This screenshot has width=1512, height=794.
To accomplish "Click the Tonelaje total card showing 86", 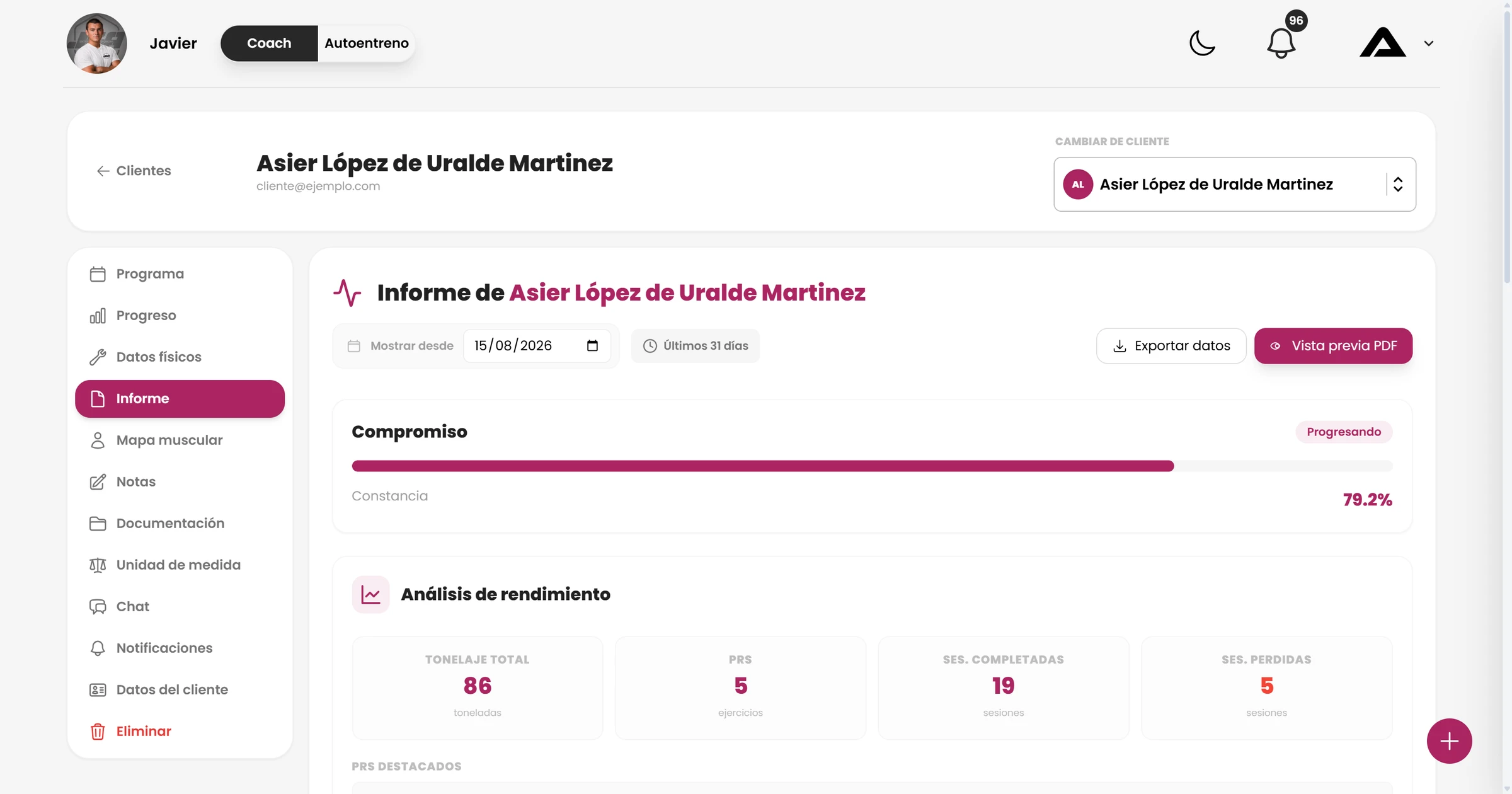I will [x=478, y=688].
